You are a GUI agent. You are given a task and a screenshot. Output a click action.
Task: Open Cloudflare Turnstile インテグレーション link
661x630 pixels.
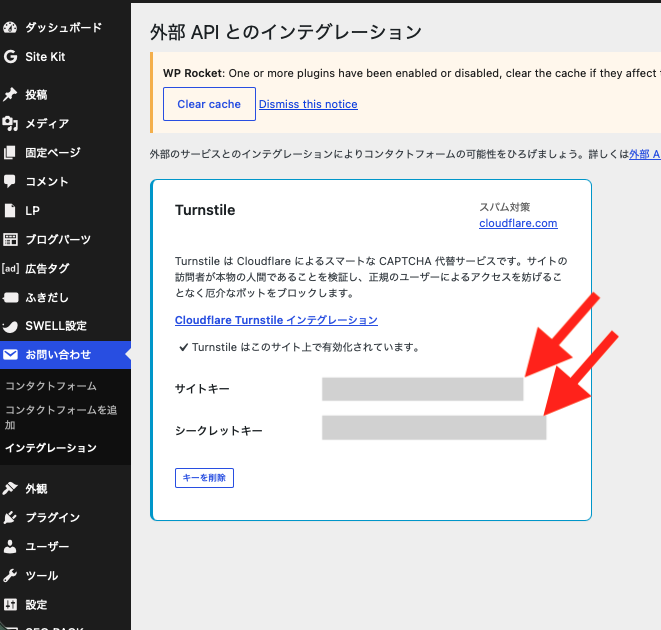[x=276, y=320]
